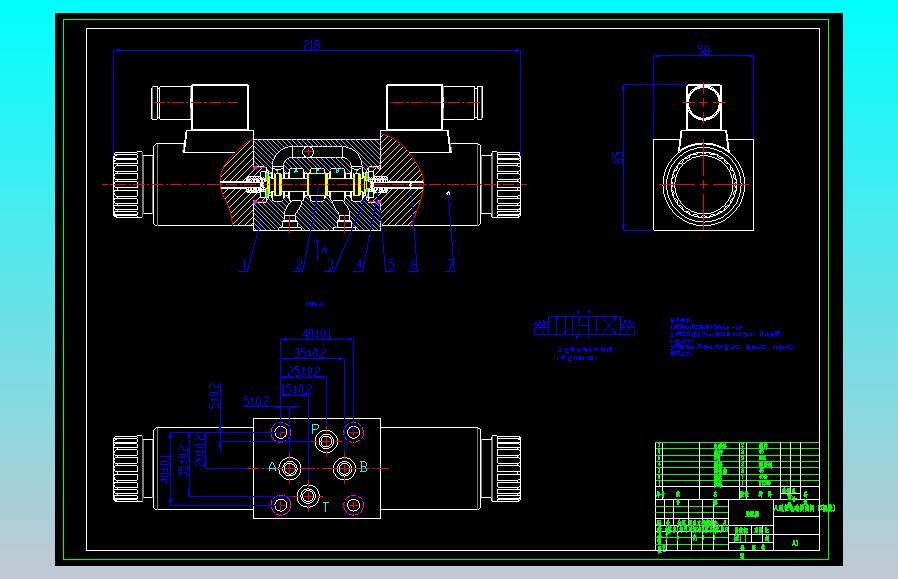Pick the vertical 5±0.2 dimension text

coord(215,396)
